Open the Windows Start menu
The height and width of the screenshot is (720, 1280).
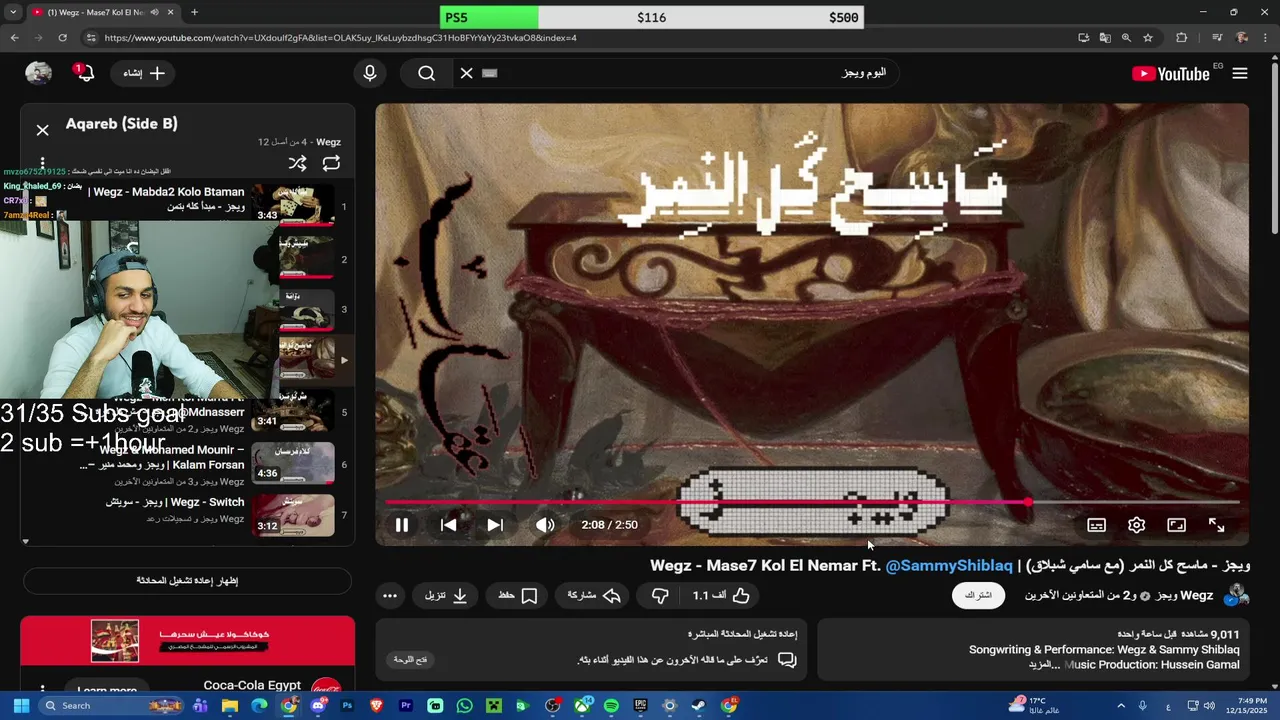tap(21, 706)
